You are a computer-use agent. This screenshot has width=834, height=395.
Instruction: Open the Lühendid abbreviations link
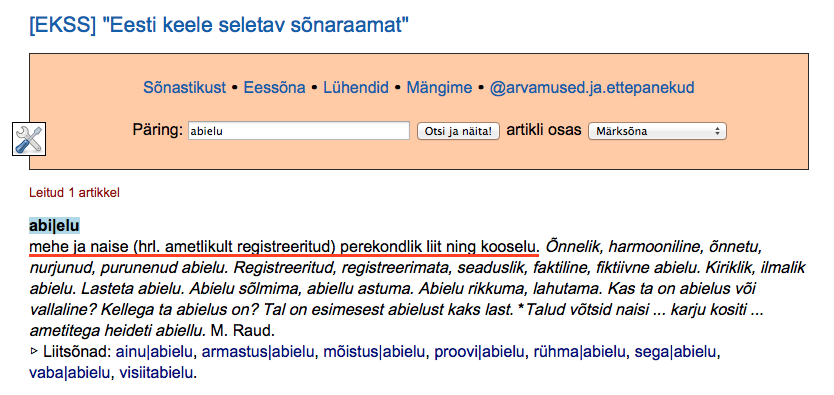356,88
